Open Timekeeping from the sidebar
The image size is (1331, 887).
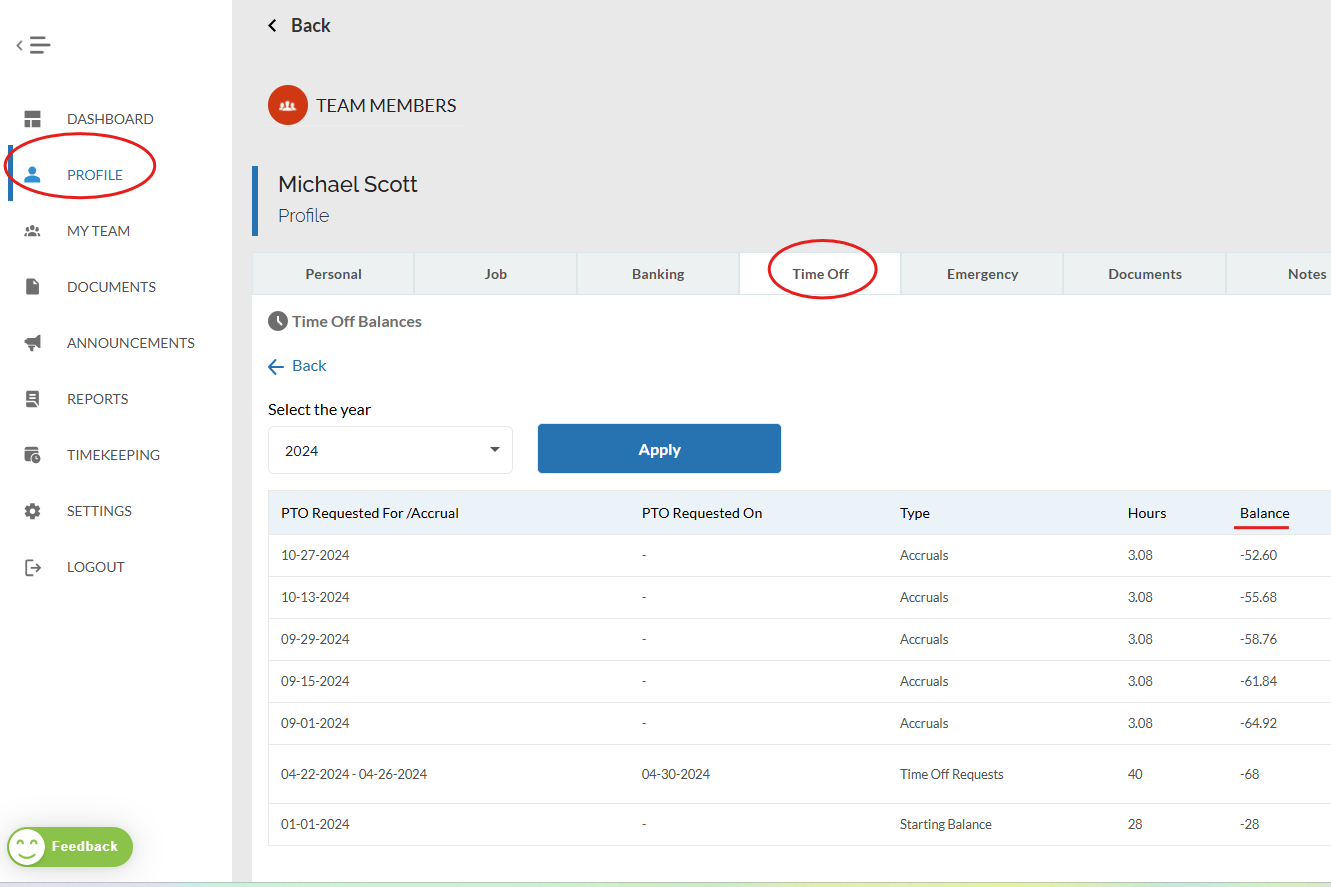pyautogui.click(x=113, y=455)
